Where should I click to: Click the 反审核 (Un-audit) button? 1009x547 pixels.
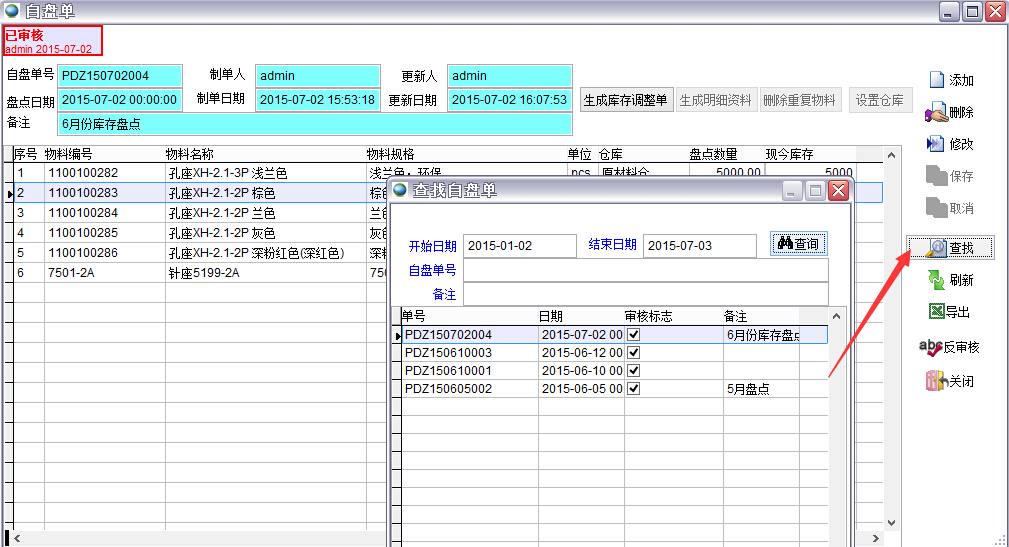(950, 347)
